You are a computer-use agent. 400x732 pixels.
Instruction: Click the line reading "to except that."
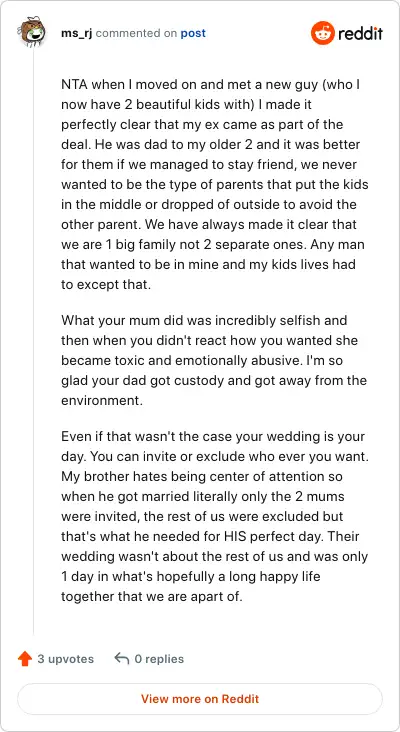click(106, 284)
